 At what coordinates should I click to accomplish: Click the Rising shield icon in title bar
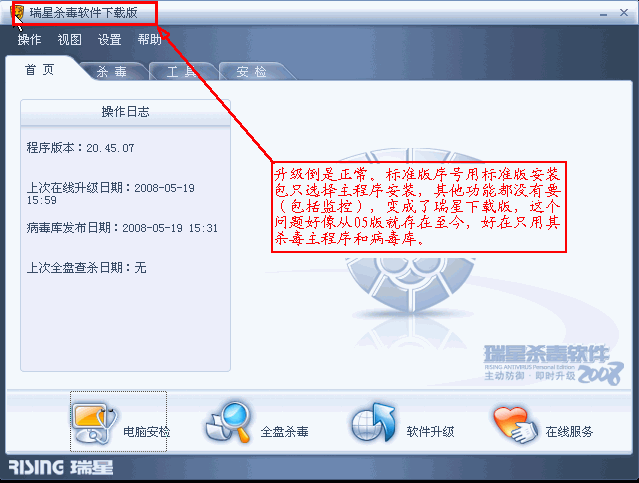(18, 13)
